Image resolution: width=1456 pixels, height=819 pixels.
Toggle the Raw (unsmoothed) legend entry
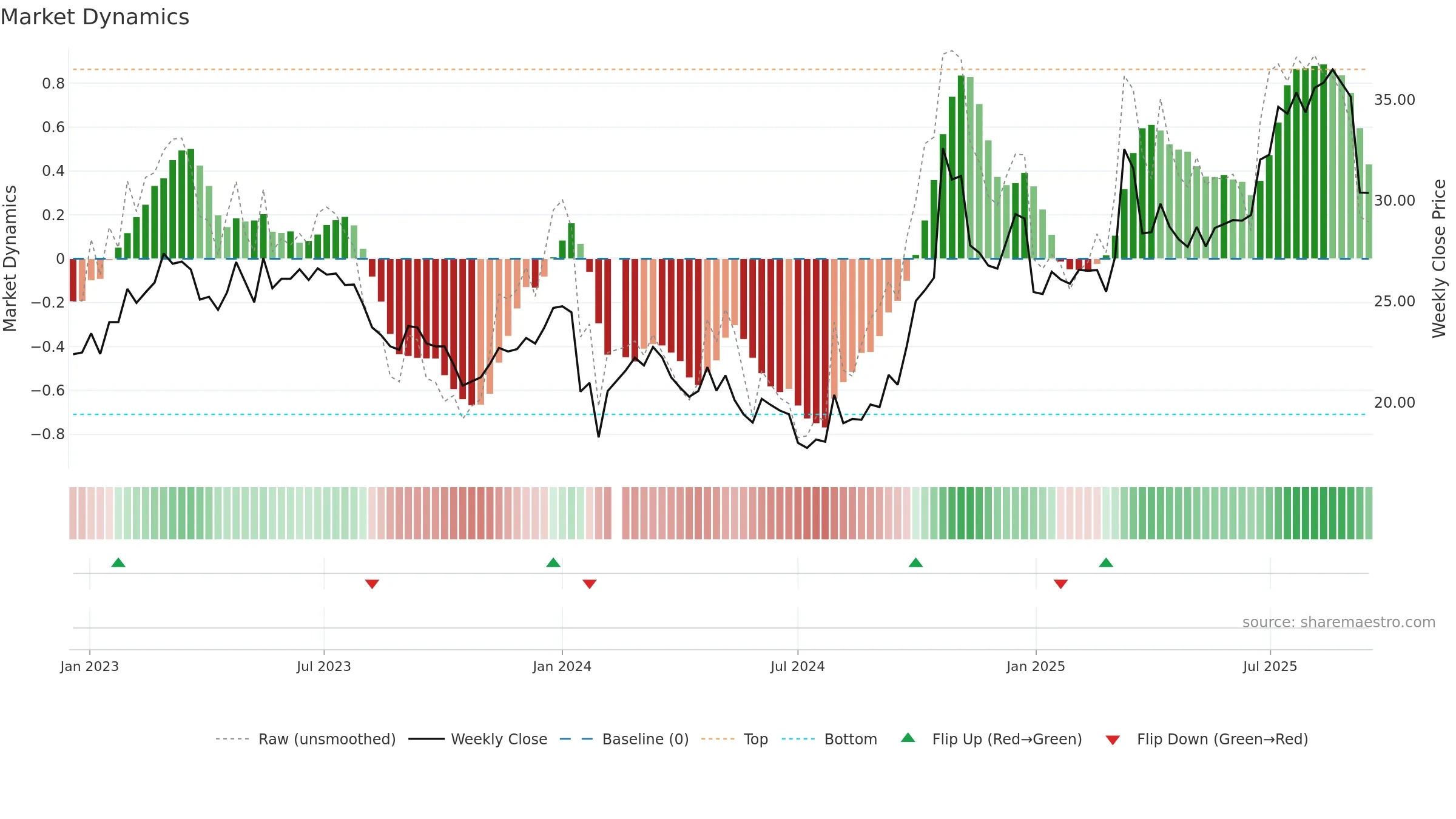point(305,739)
